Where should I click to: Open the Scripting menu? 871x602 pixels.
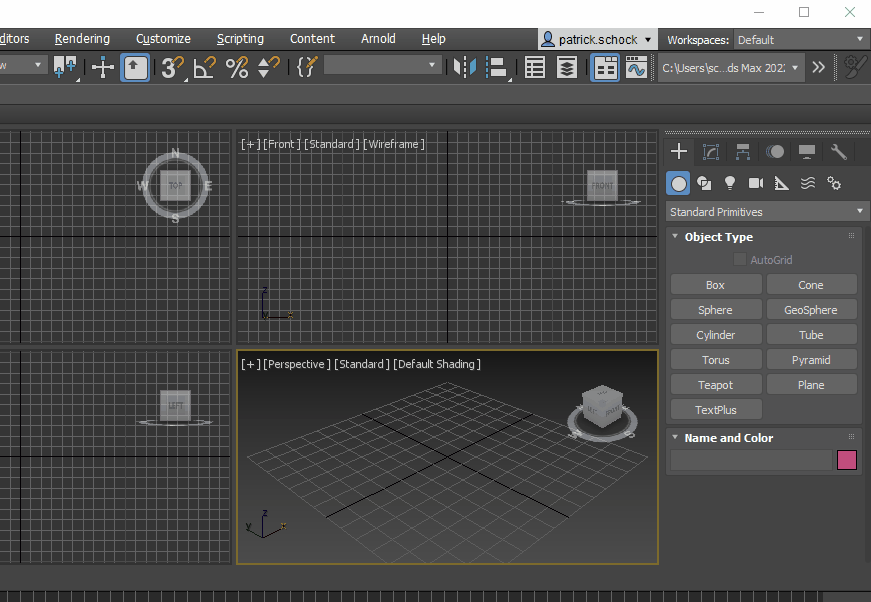[240, 39]
